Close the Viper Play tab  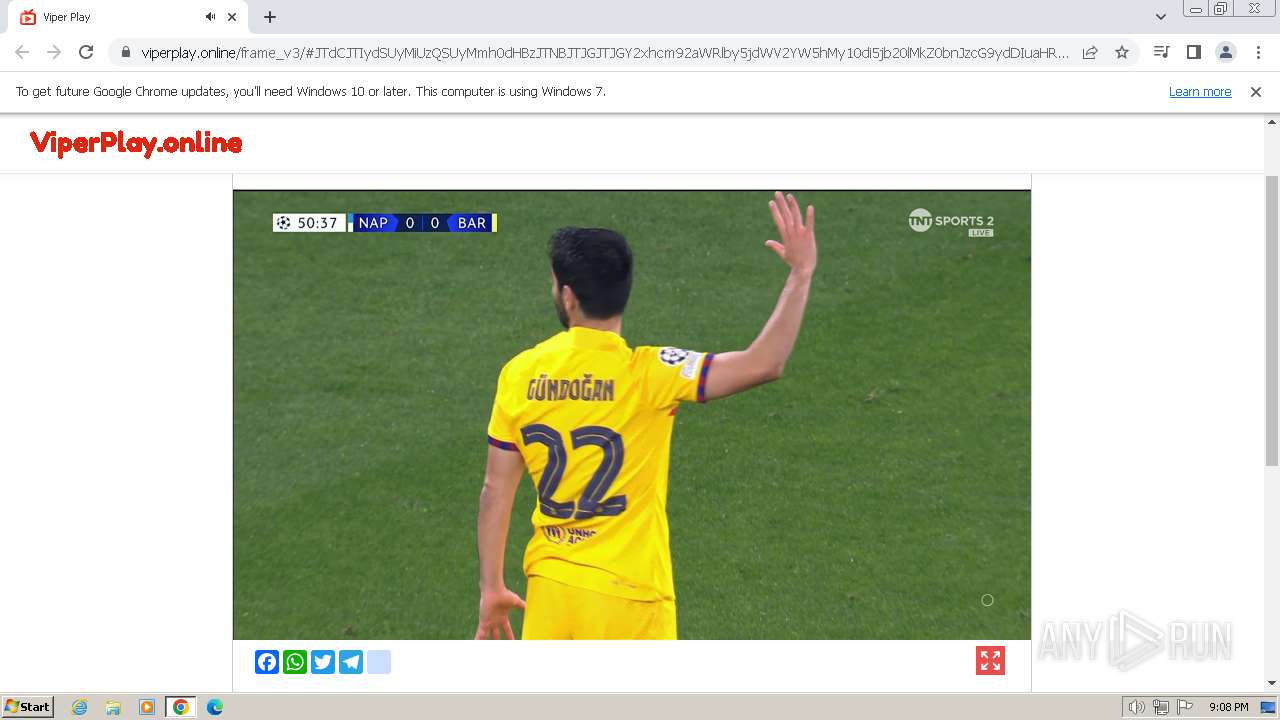[232, 17]
